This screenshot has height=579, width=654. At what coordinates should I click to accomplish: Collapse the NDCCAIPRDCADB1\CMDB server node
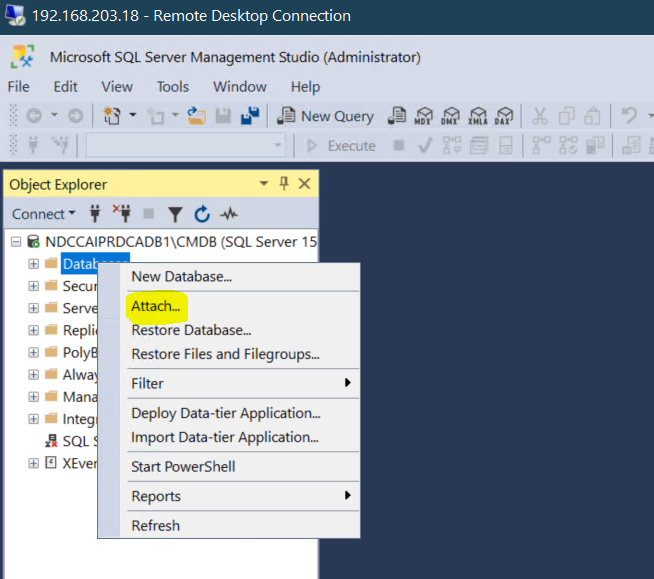point(16,242)
